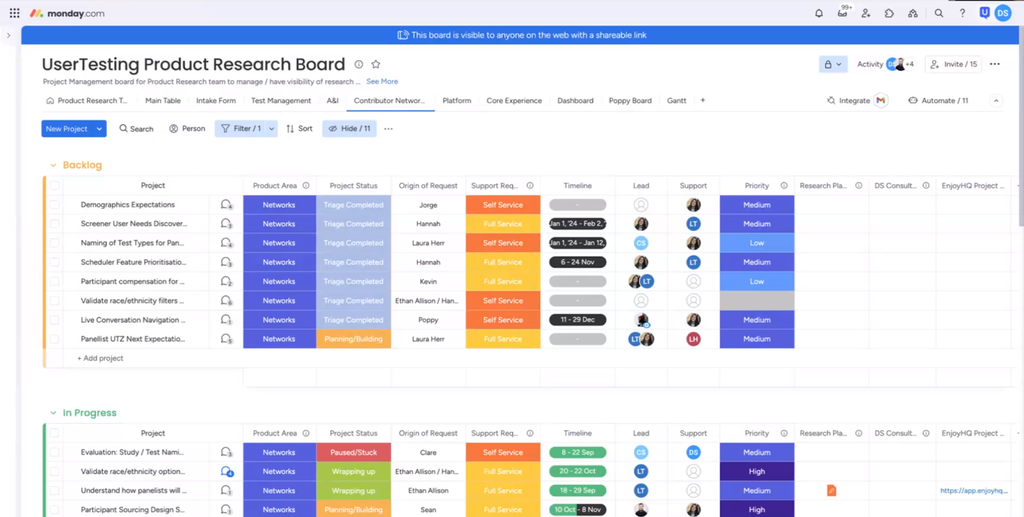Click the New Project button
The width and height of the screenshot is (1024, 517).
(67, 129)
